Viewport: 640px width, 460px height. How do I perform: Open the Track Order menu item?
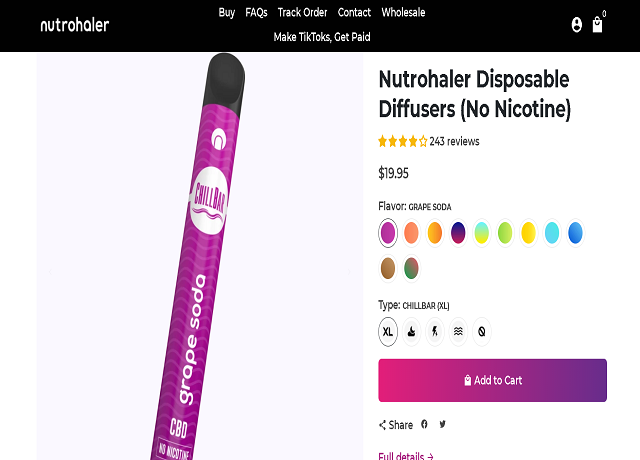pos(302,13)
